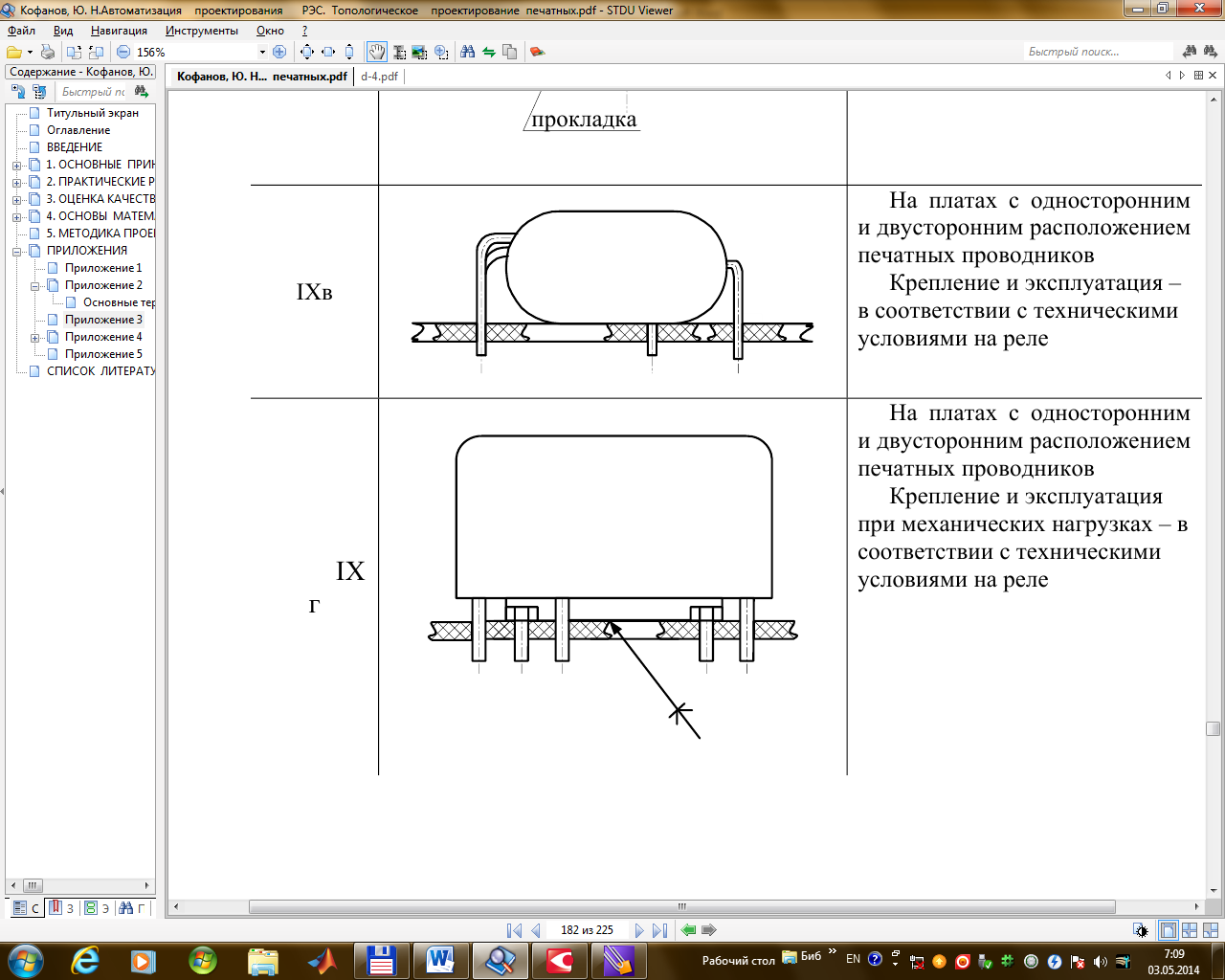This screenshot has height=980, width=1225.
Task: Open file using the folder toolbar icon
Action: click(13, 52)
